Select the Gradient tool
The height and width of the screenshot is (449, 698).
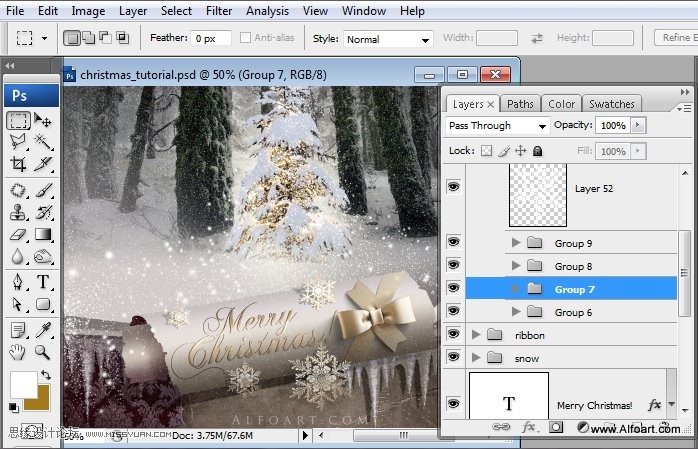coord(44,235)
